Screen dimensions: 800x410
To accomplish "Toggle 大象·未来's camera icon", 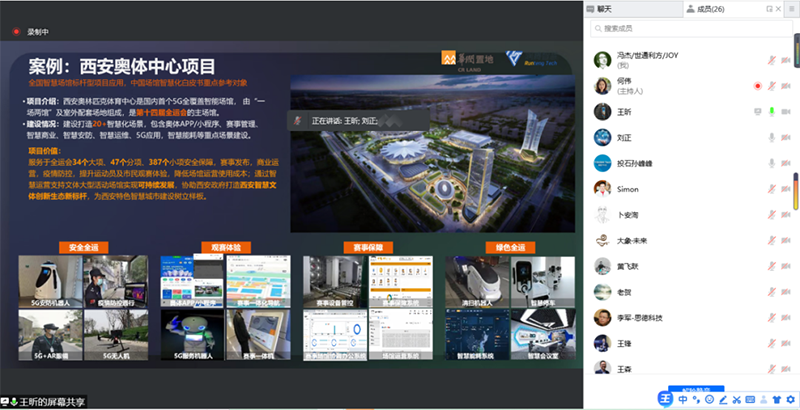I will tap(786, 240).
